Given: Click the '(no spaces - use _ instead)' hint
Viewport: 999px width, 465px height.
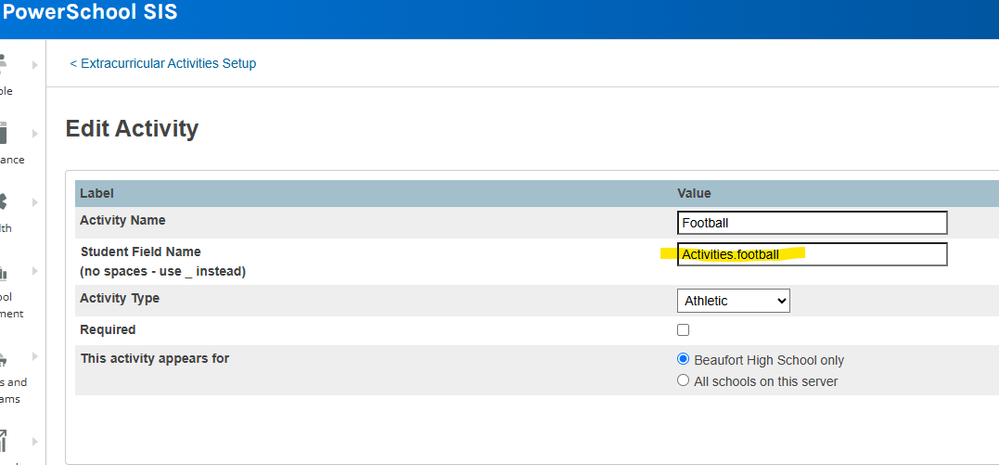Looking at the screenshot, I should (162, 272).
